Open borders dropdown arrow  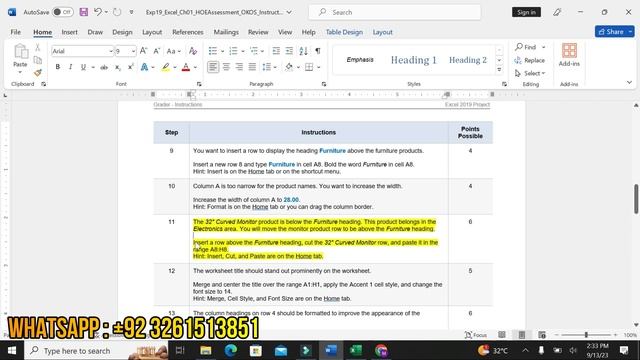[x=319, y=67]
